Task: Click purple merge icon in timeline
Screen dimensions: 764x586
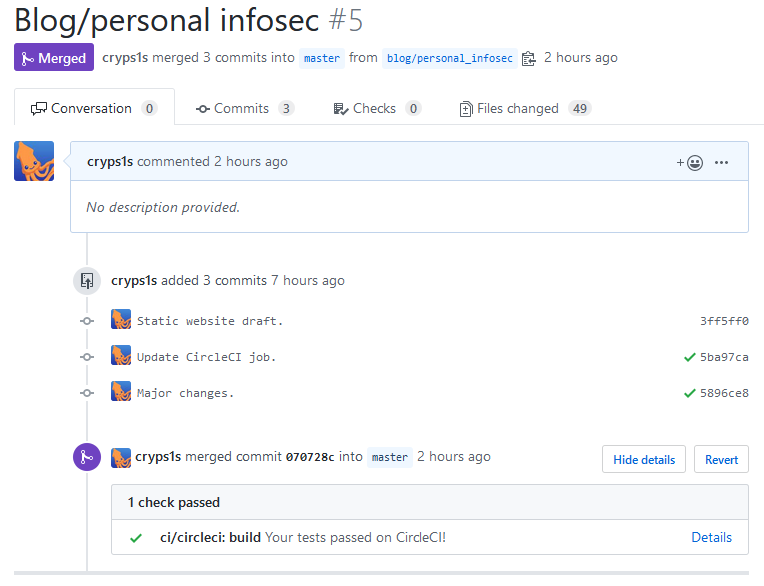Action: [87, 457]
